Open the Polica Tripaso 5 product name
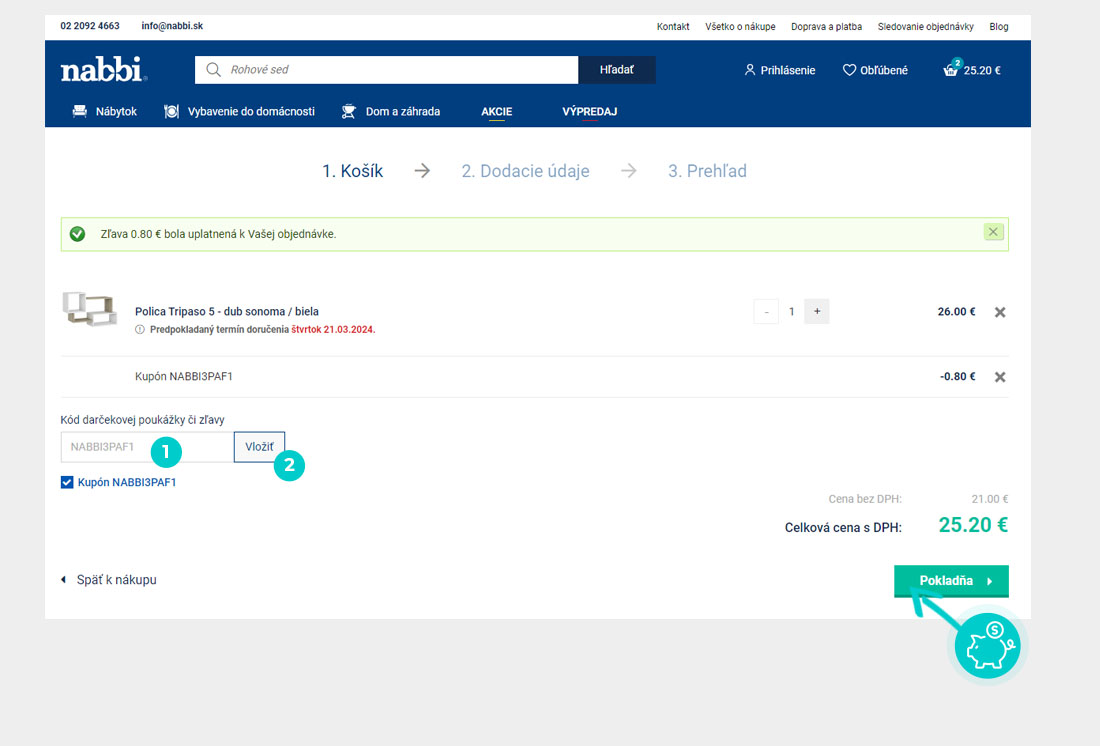 227,312
